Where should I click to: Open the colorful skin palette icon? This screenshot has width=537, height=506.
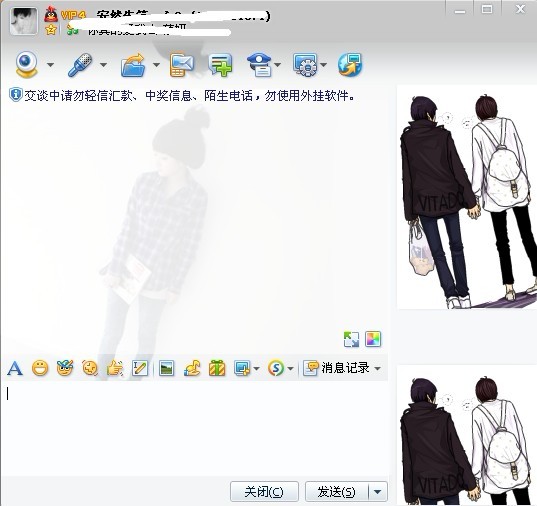pos(373,339)
